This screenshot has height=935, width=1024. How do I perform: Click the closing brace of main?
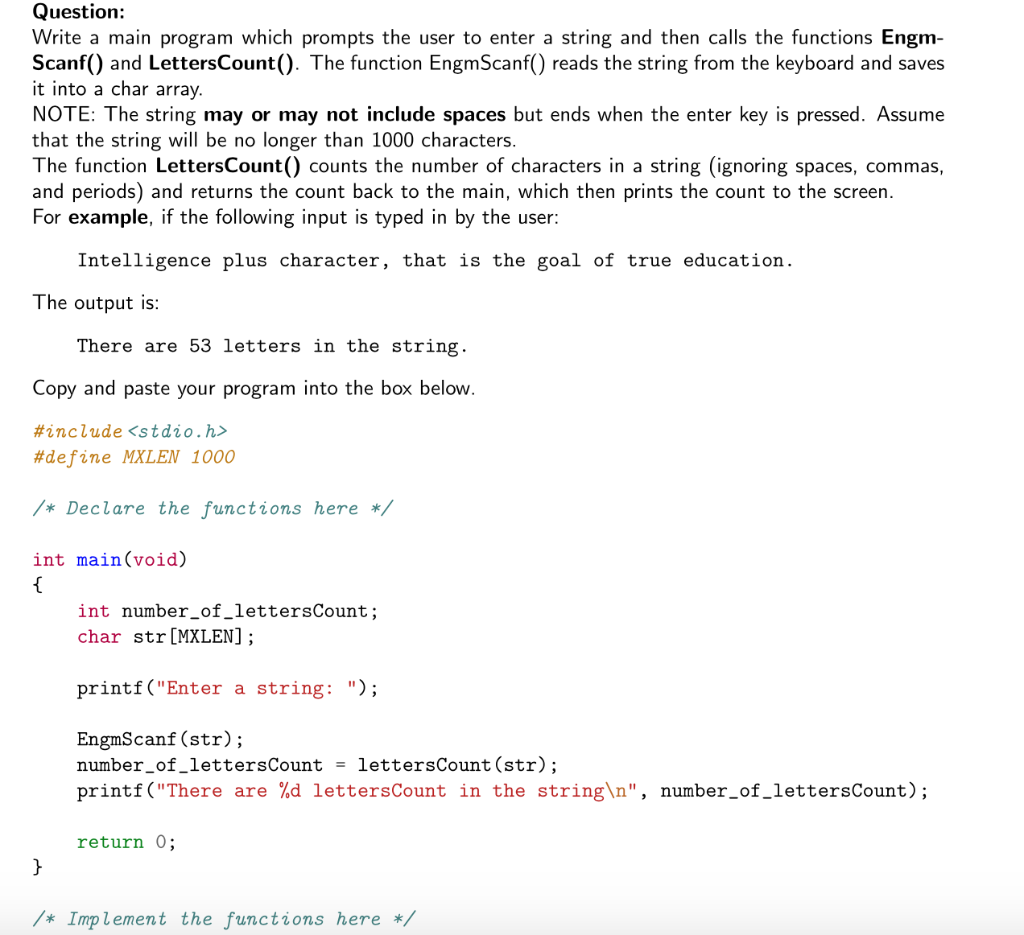tap(36, 866)
